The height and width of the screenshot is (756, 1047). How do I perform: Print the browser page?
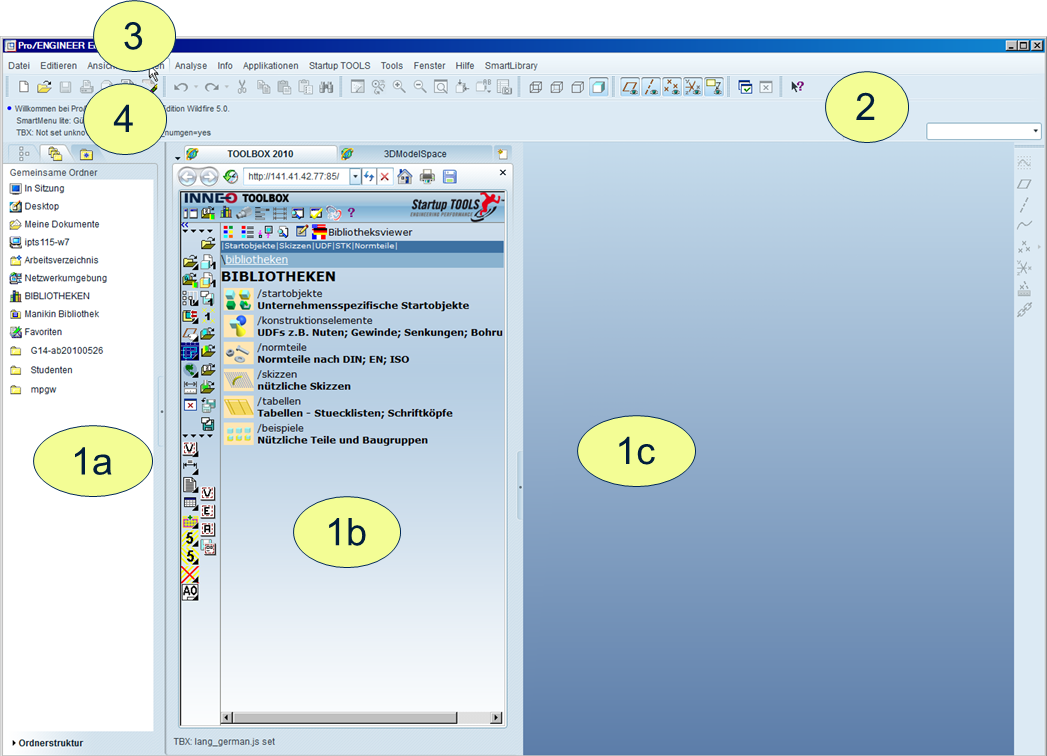tap(427, 176)
